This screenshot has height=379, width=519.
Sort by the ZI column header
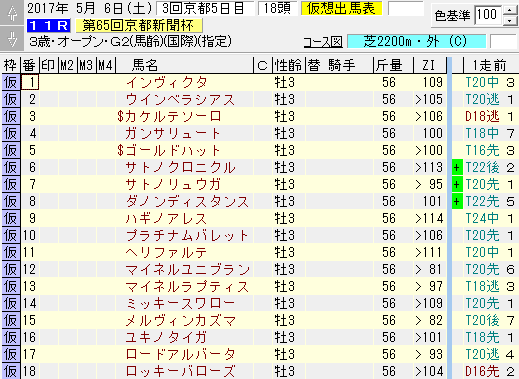click(429, 65)
